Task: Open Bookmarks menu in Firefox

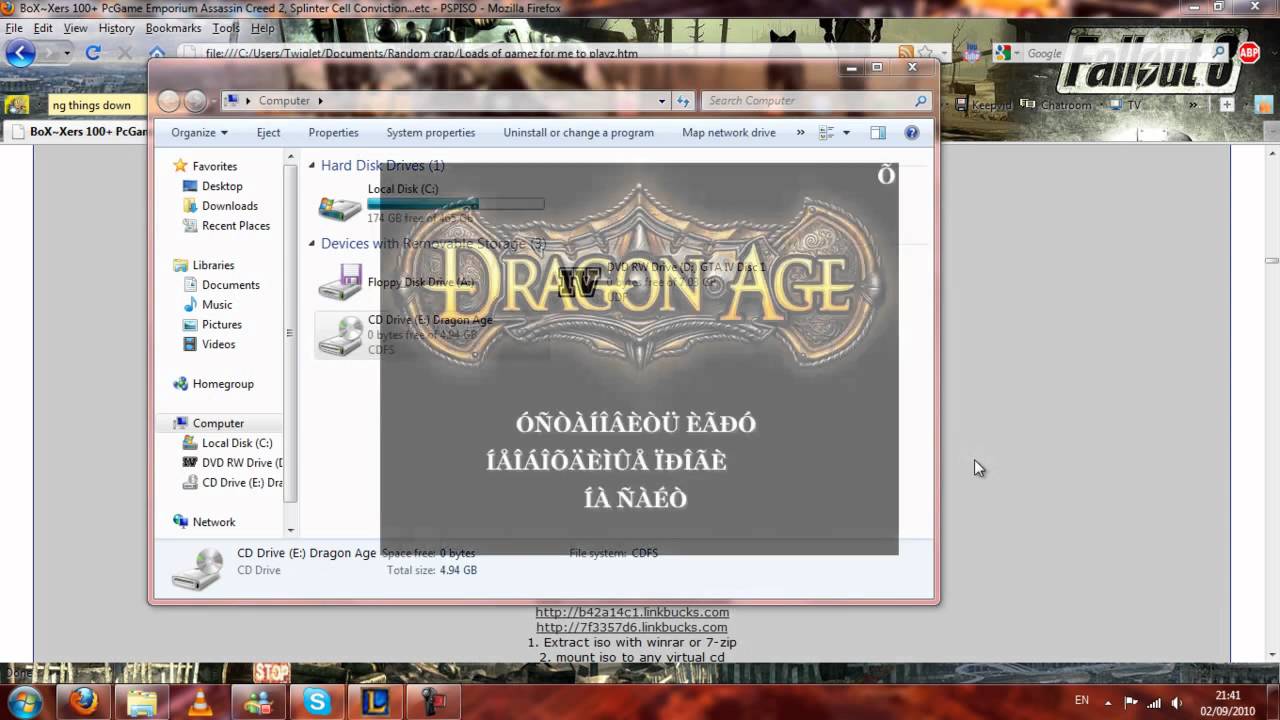Action: tap(173, 28)
